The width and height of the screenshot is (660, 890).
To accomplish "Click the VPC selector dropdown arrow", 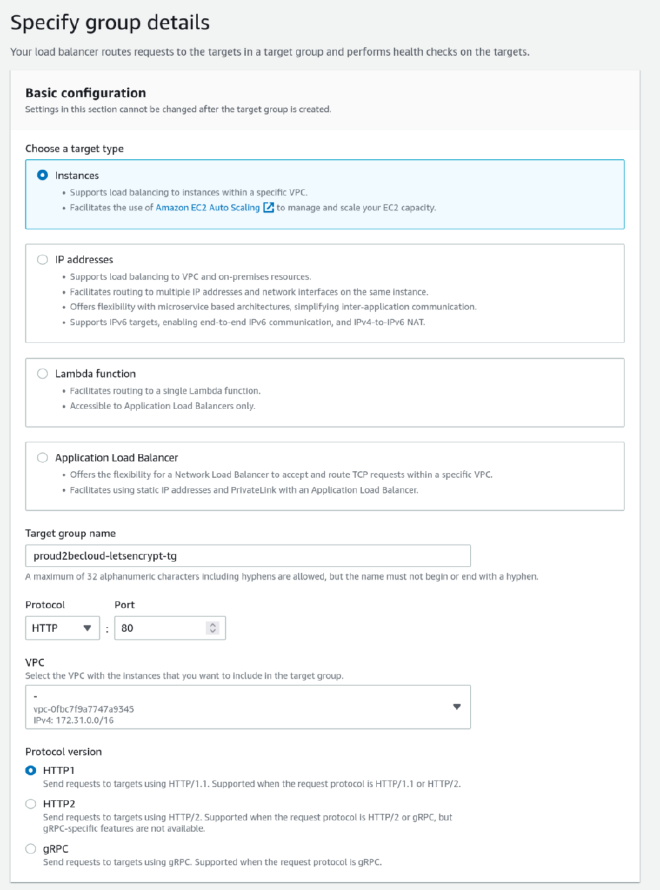I will (456, 707).
